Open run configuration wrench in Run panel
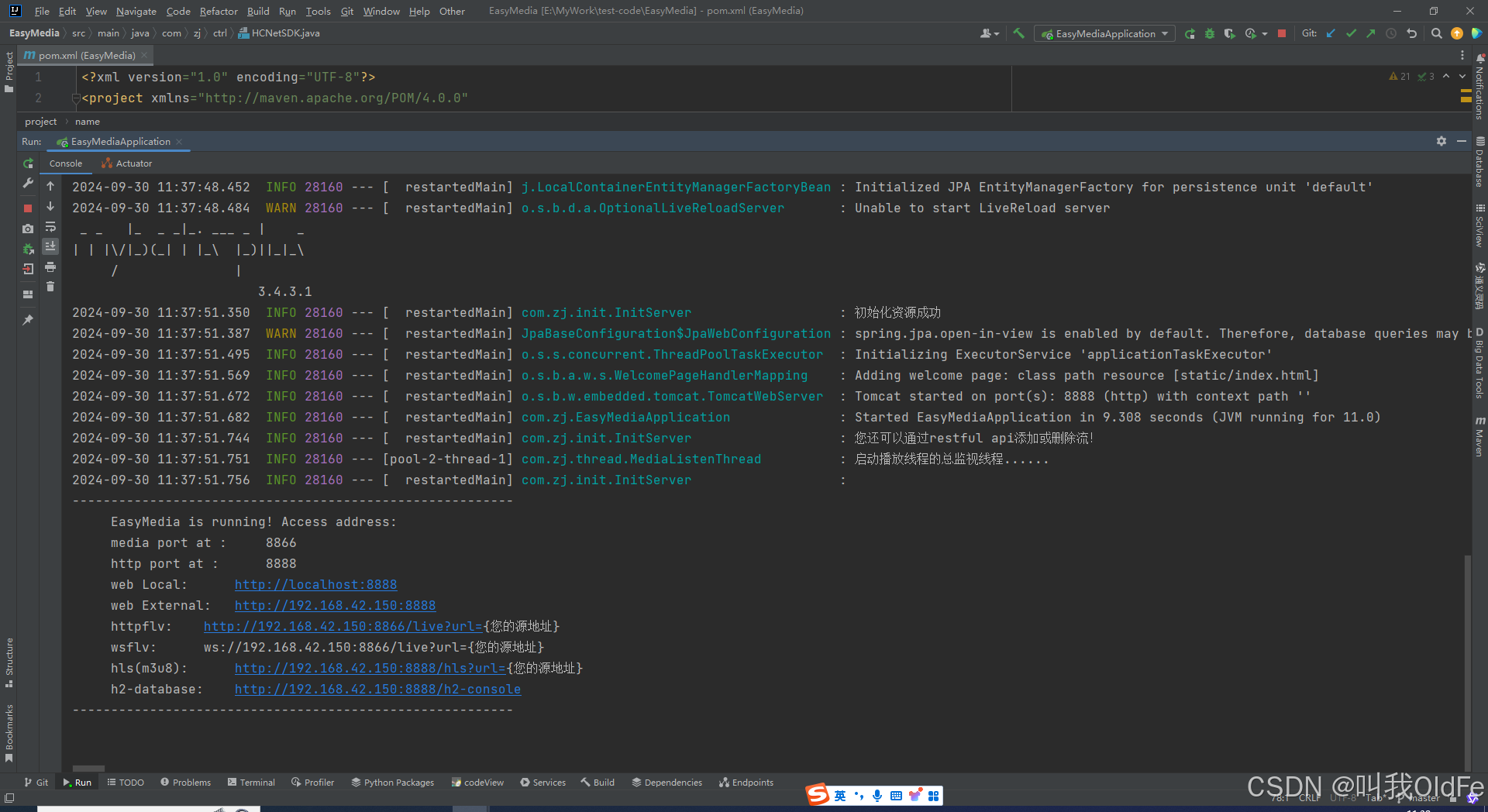 tap(28, 184)
